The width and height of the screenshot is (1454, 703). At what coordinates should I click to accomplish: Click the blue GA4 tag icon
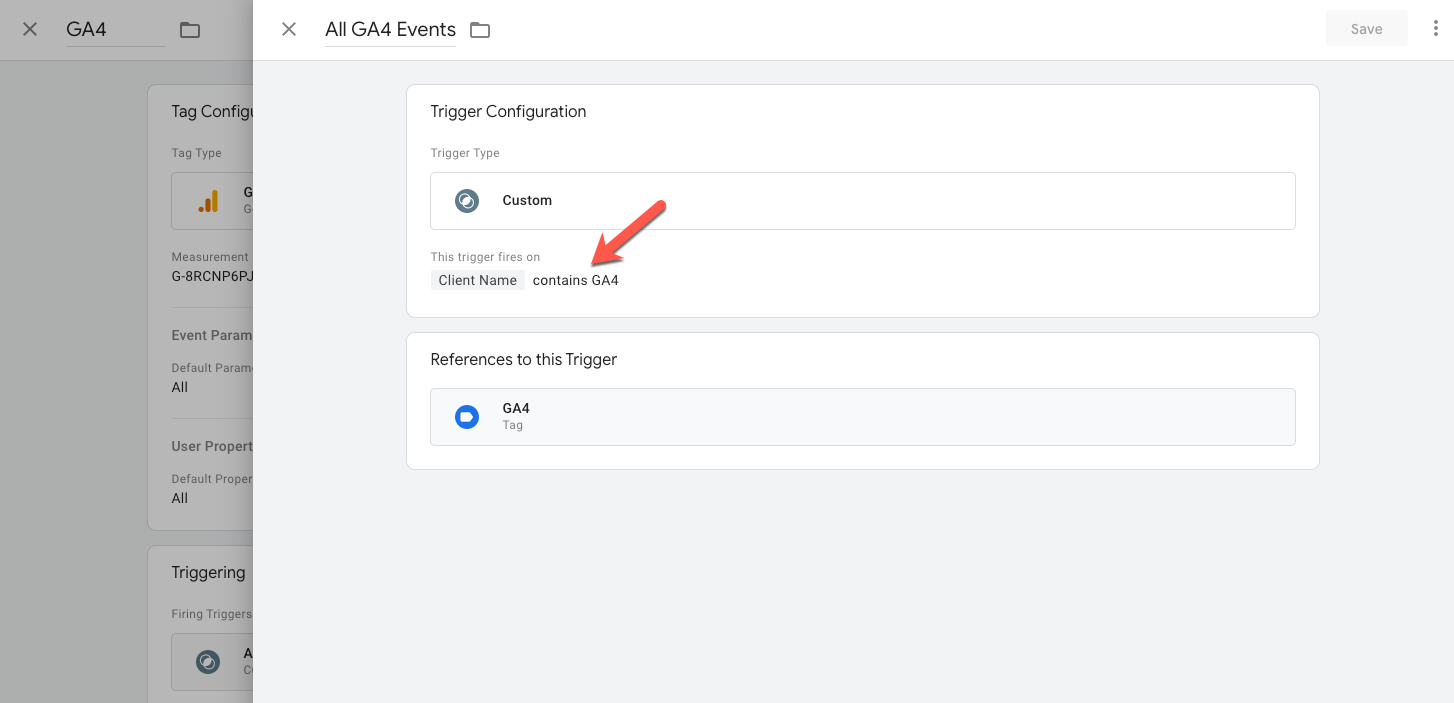coord(467,417)
